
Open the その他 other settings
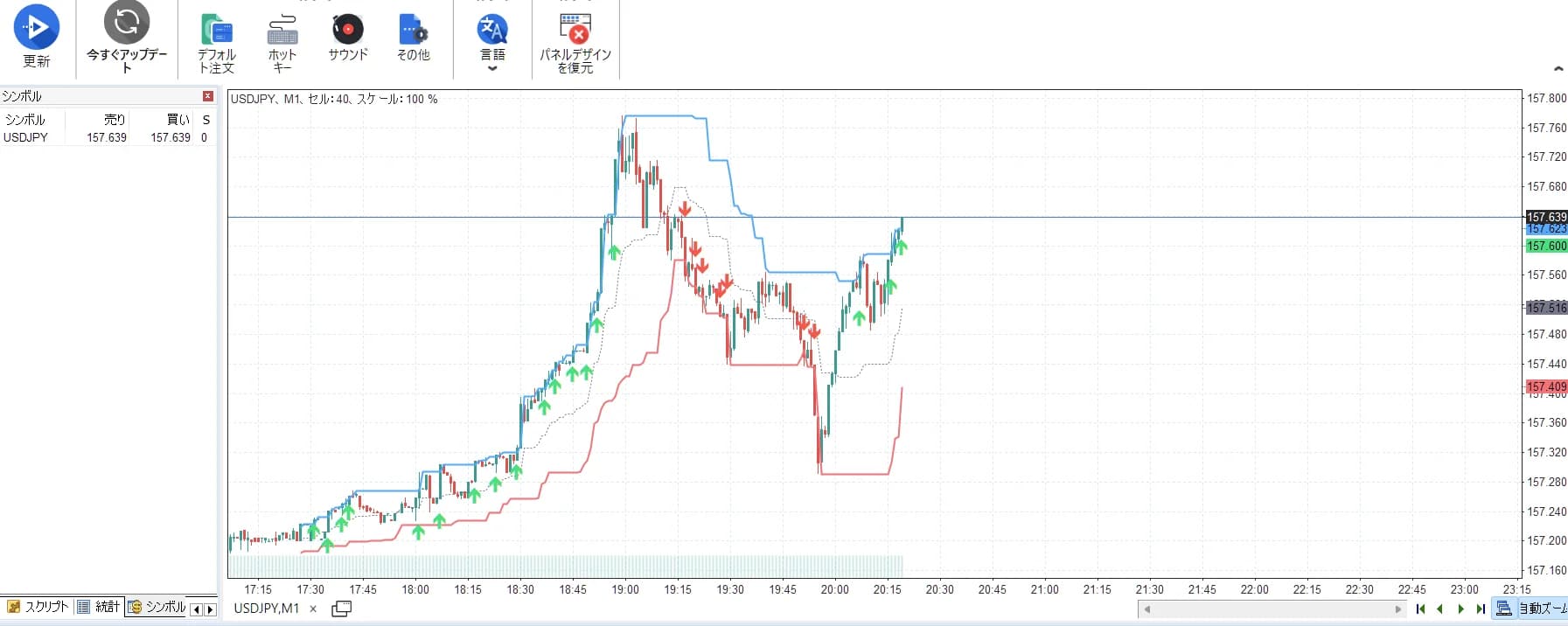click(413, 38)
